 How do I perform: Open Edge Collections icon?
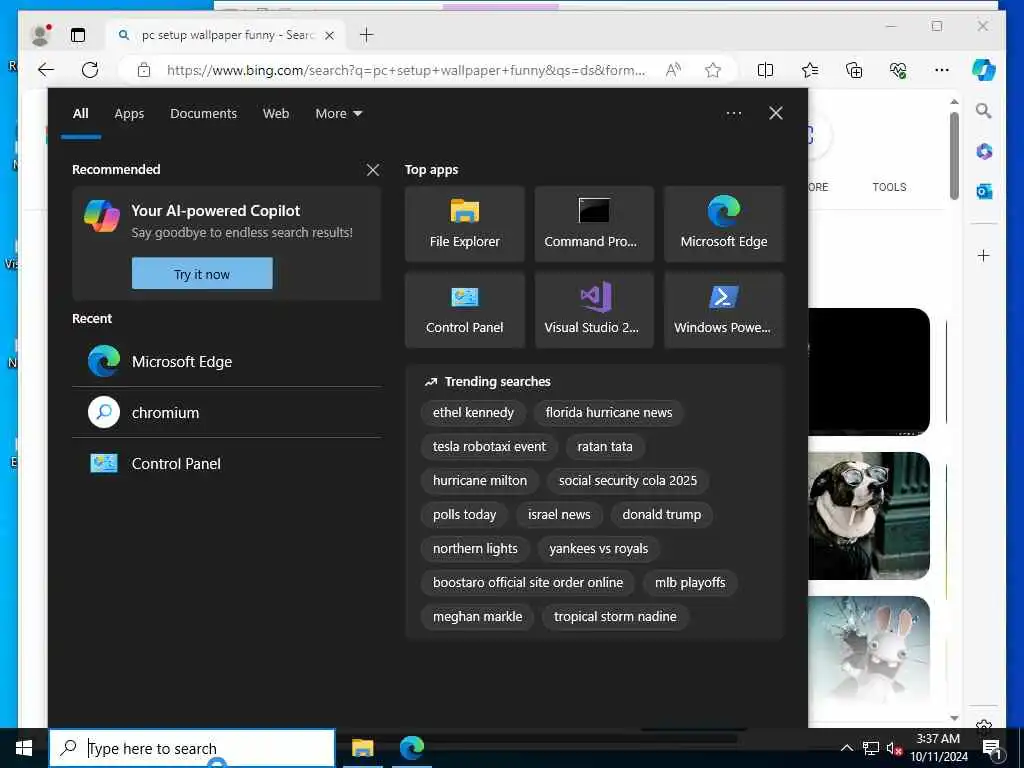(x=854, y=70)
